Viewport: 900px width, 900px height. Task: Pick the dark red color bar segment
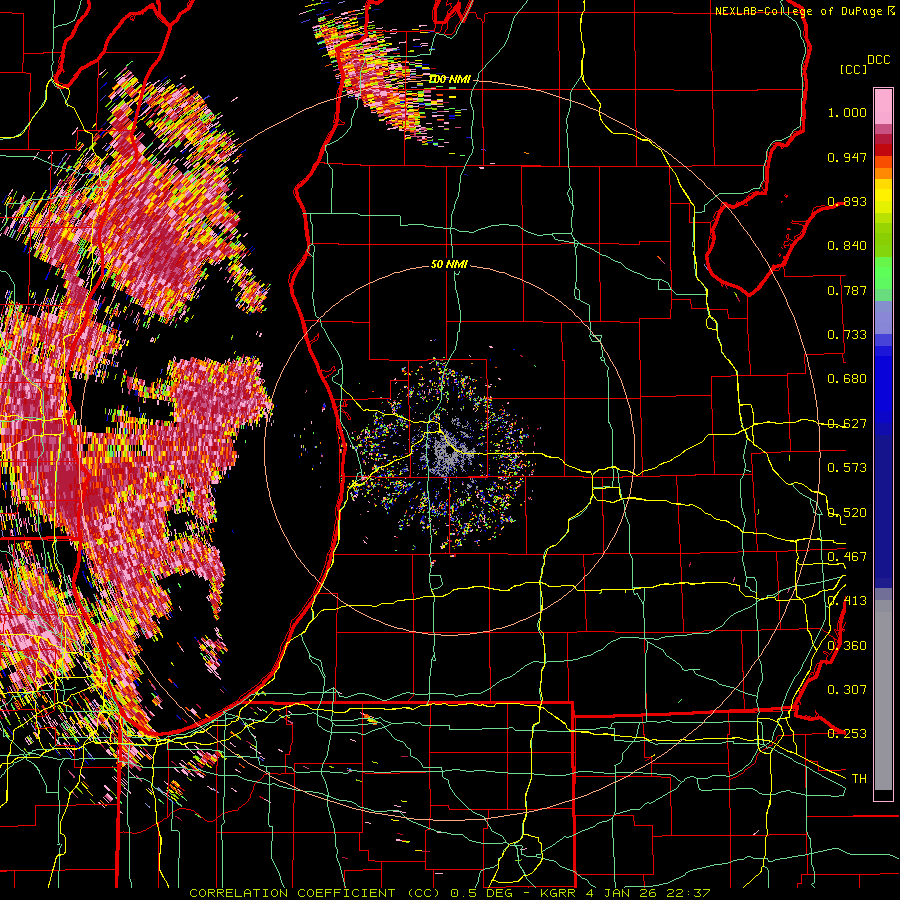[x=883, y=139]
